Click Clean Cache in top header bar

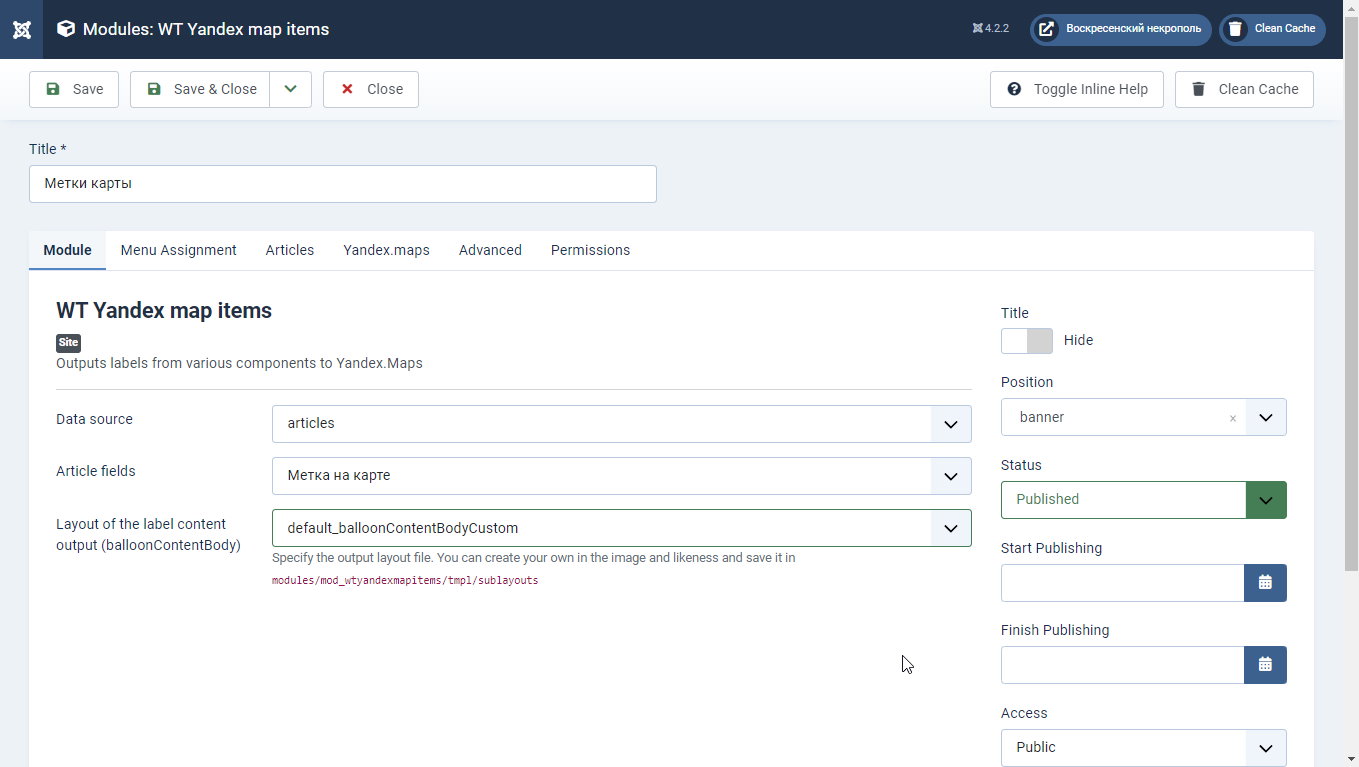[1272, 29]
